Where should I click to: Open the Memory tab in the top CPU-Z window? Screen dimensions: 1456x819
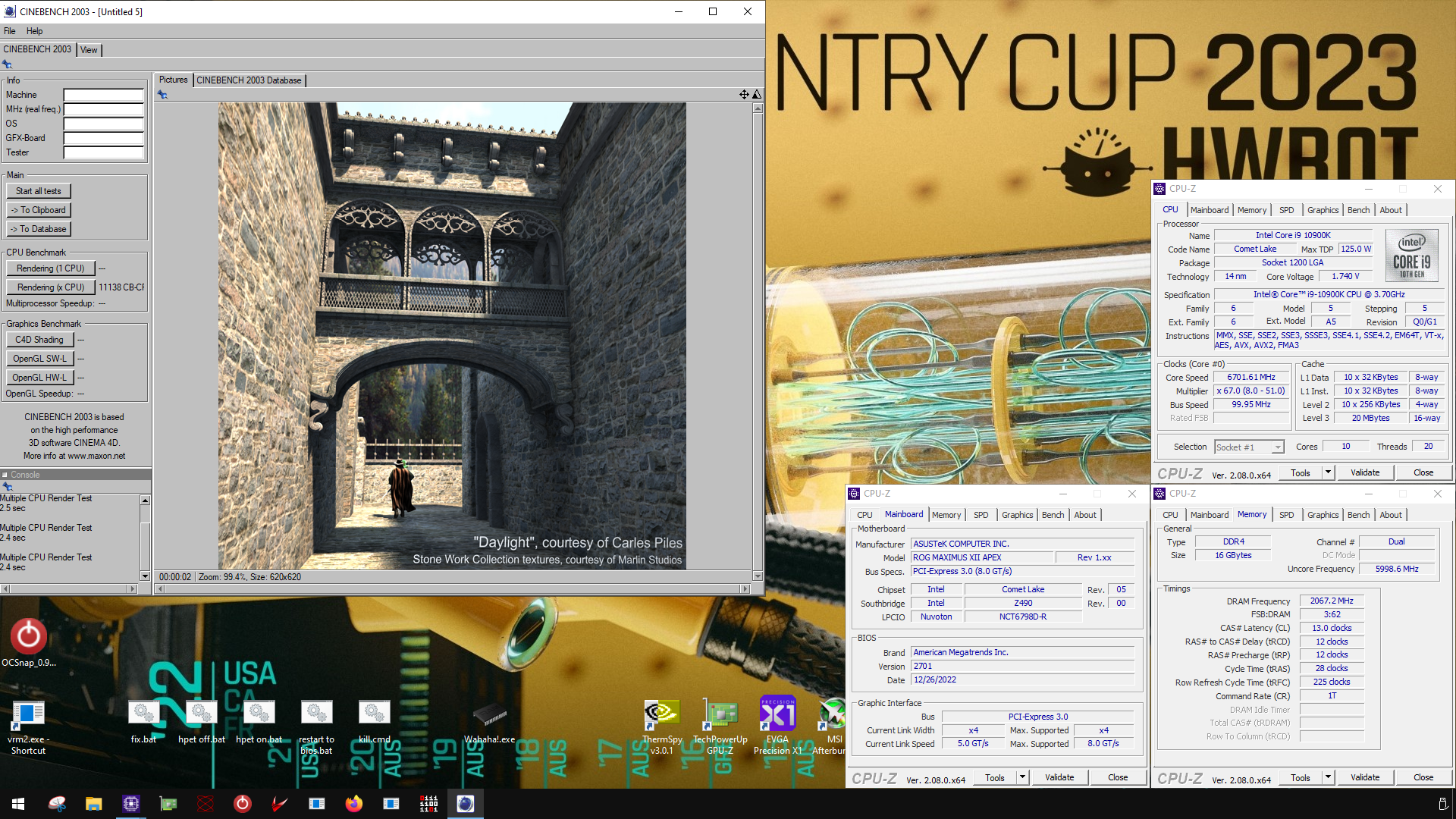[x=1251, y=210]
